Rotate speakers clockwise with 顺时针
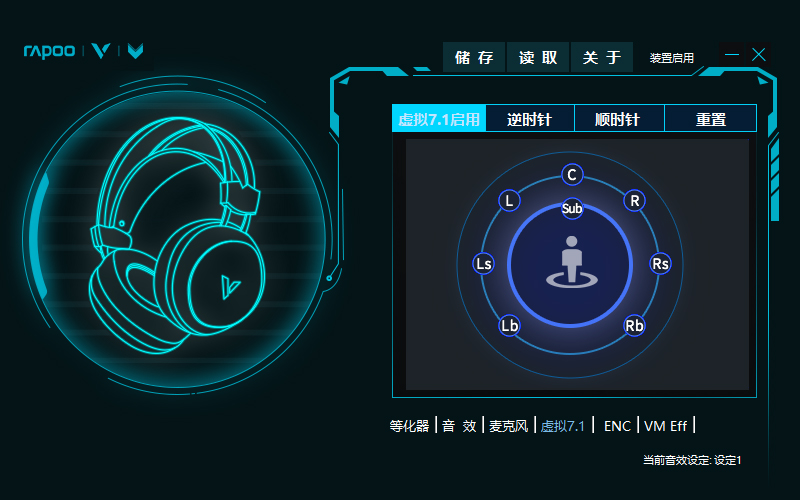 pos(619,118)
